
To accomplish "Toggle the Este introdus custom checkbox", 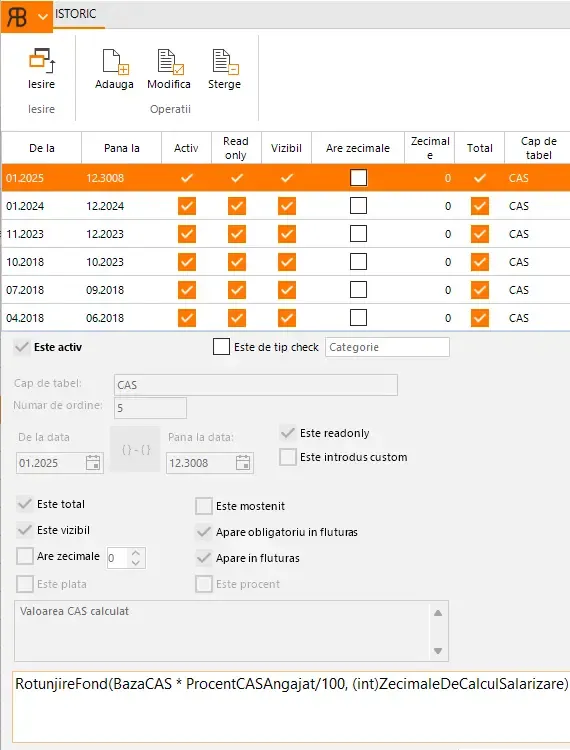I will [288, 457].
